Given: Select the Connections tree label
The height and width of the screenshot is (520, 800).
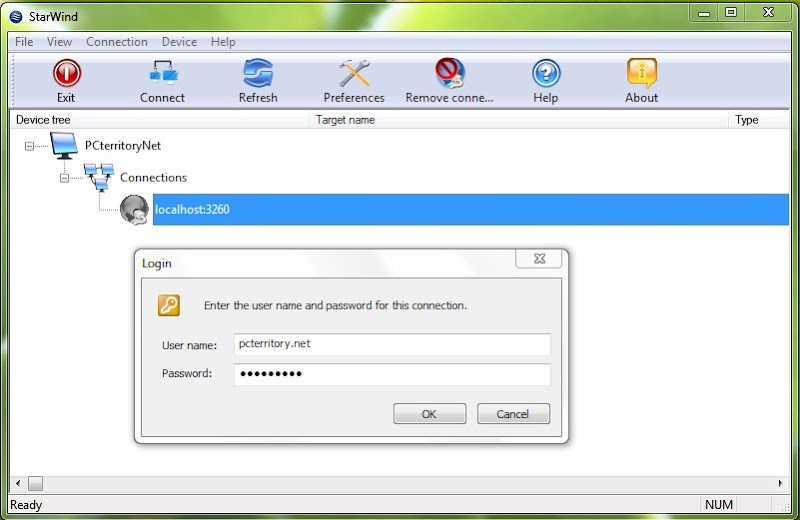Looking at the screenshot, I should click(154, 178).
